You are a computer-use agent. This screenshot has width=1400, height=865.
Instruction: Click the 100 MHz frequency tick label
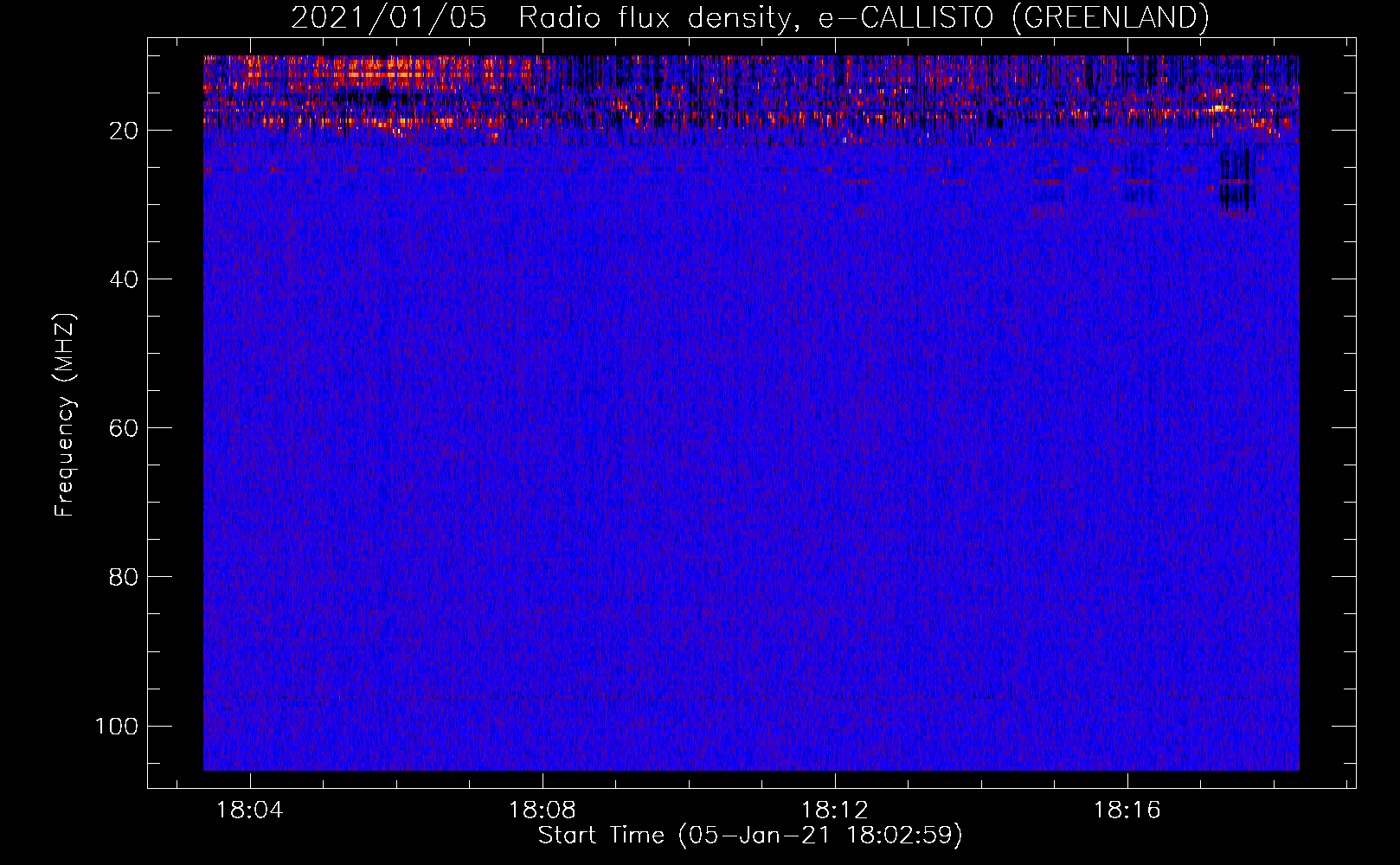[x=117, y=726]
